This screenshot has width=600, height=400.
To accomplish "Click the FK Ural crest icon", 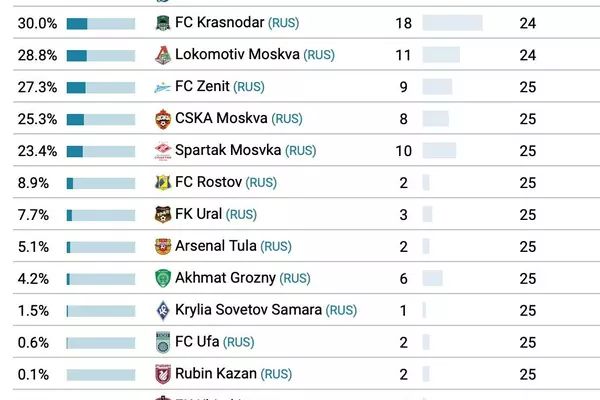I will coord(163,214).
